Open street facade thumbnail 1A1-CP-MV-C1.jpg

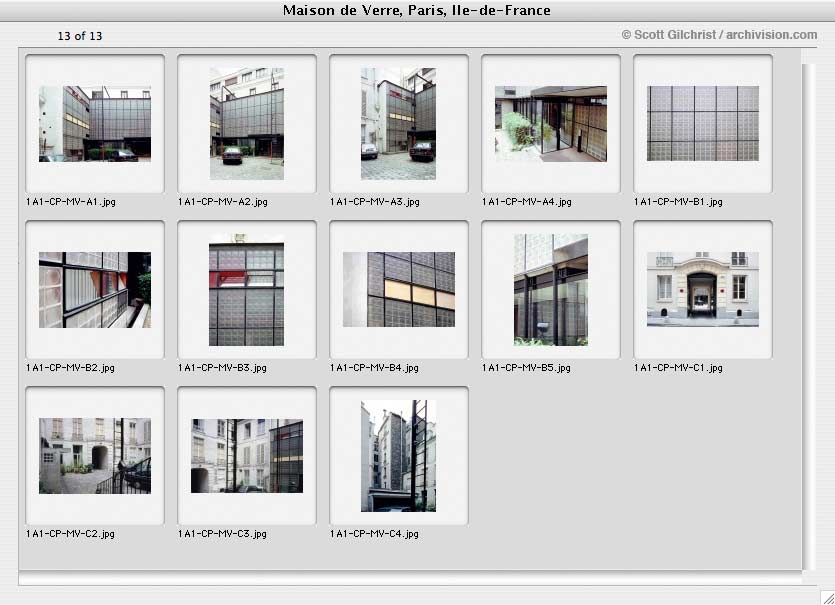point(703,289)
